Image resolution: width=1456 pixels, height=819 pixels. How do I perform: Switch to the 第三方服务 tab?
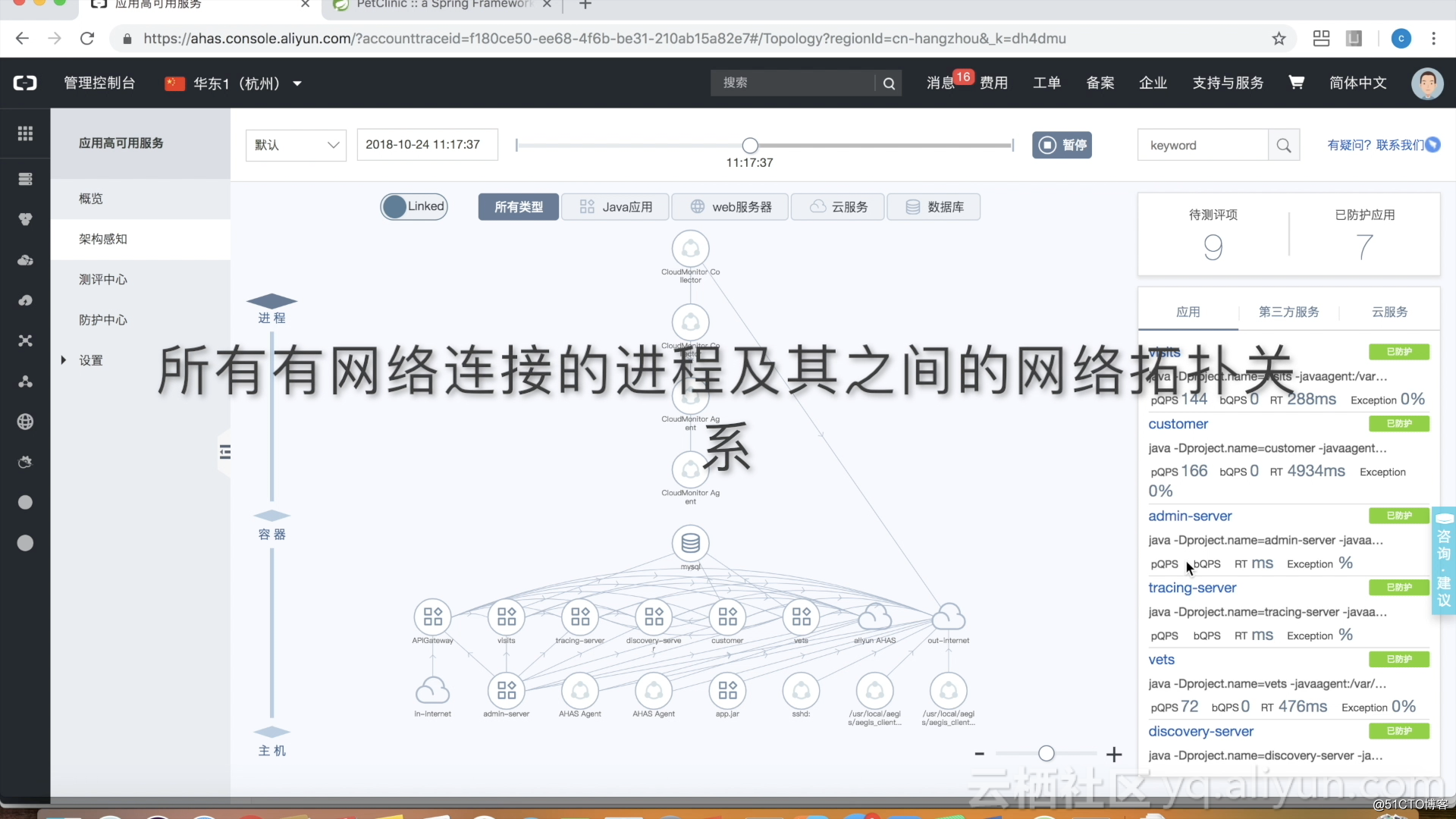pyautogui.click(x=1288, y=312)
